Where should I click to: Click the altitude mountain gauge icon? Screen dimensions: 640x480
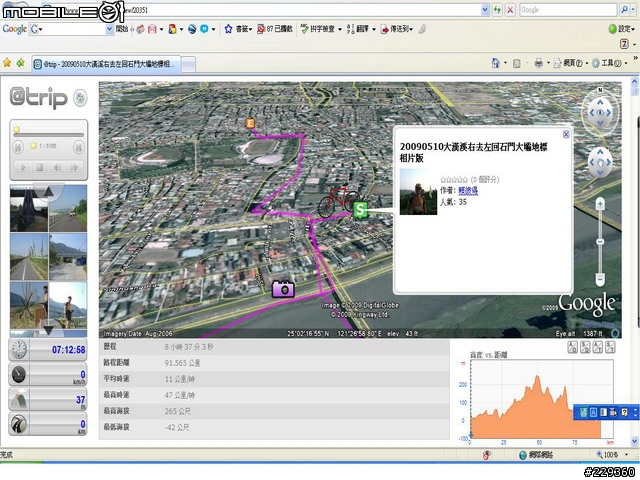[19, 400]
